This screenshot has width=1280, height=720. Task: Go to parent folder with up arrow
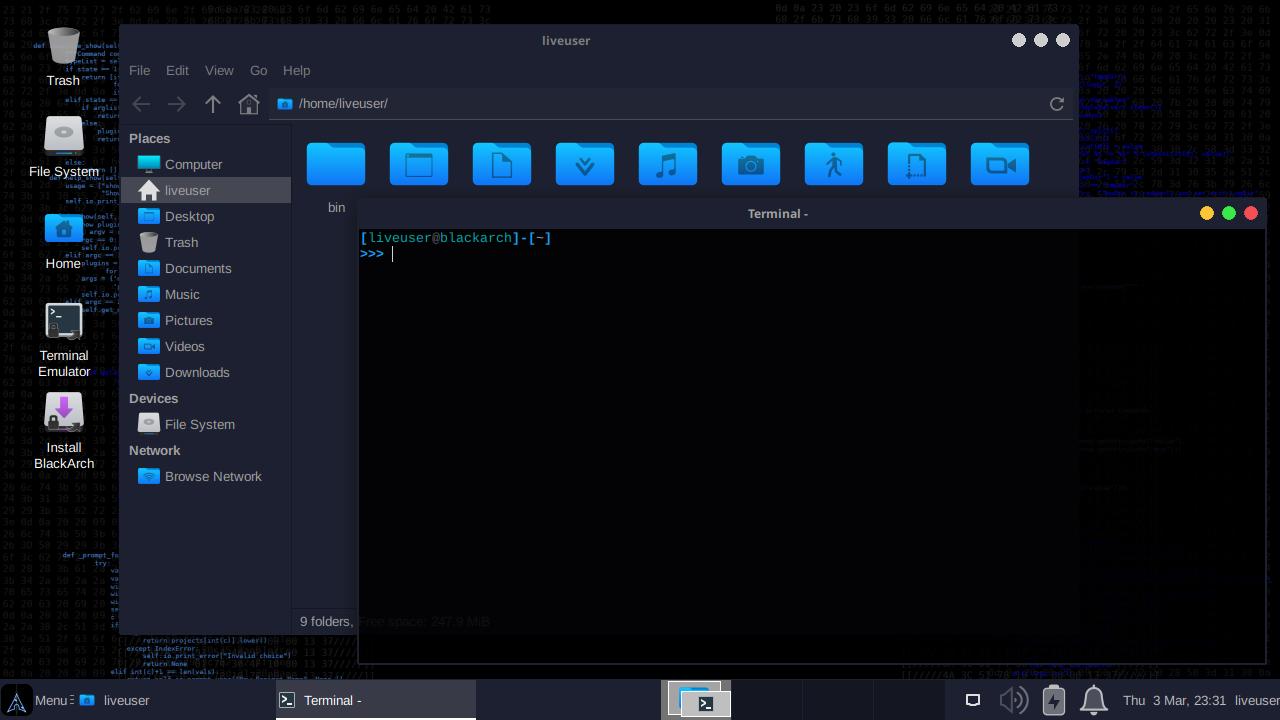(x=213, y=104)
